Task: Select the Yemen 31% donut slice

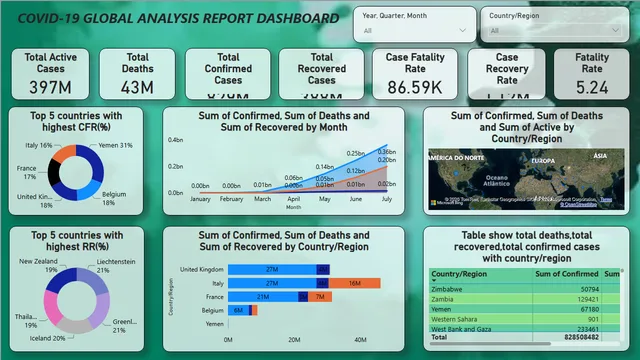Action: pyautogui.click(x=94, y=161)
